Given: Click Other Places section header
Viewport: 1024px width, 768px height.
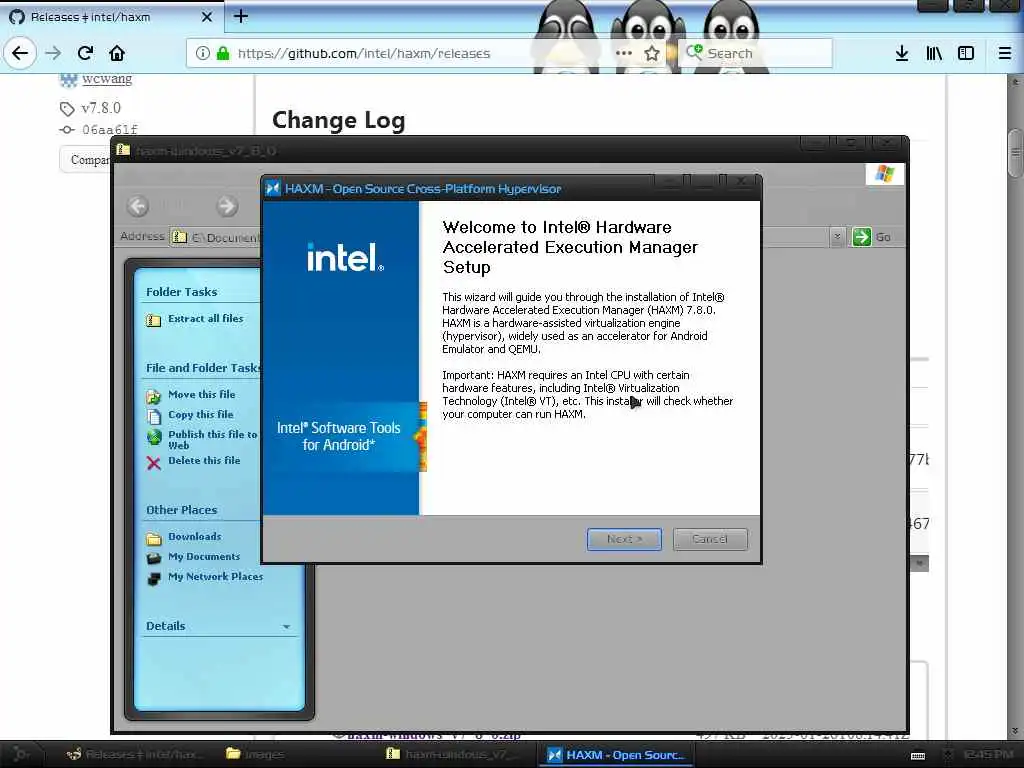Looking at the screenshot, I should (182, 510).
